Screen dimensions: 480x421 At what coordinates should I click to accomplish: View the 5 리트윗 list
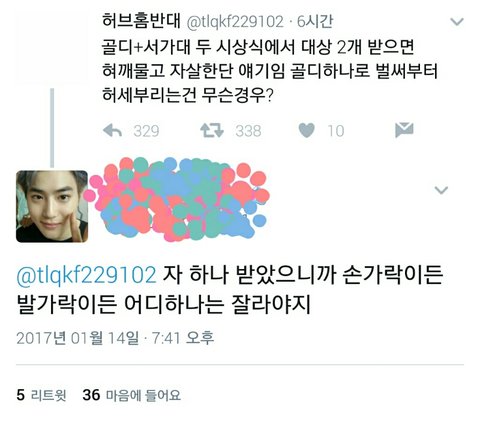pos(41,395)
